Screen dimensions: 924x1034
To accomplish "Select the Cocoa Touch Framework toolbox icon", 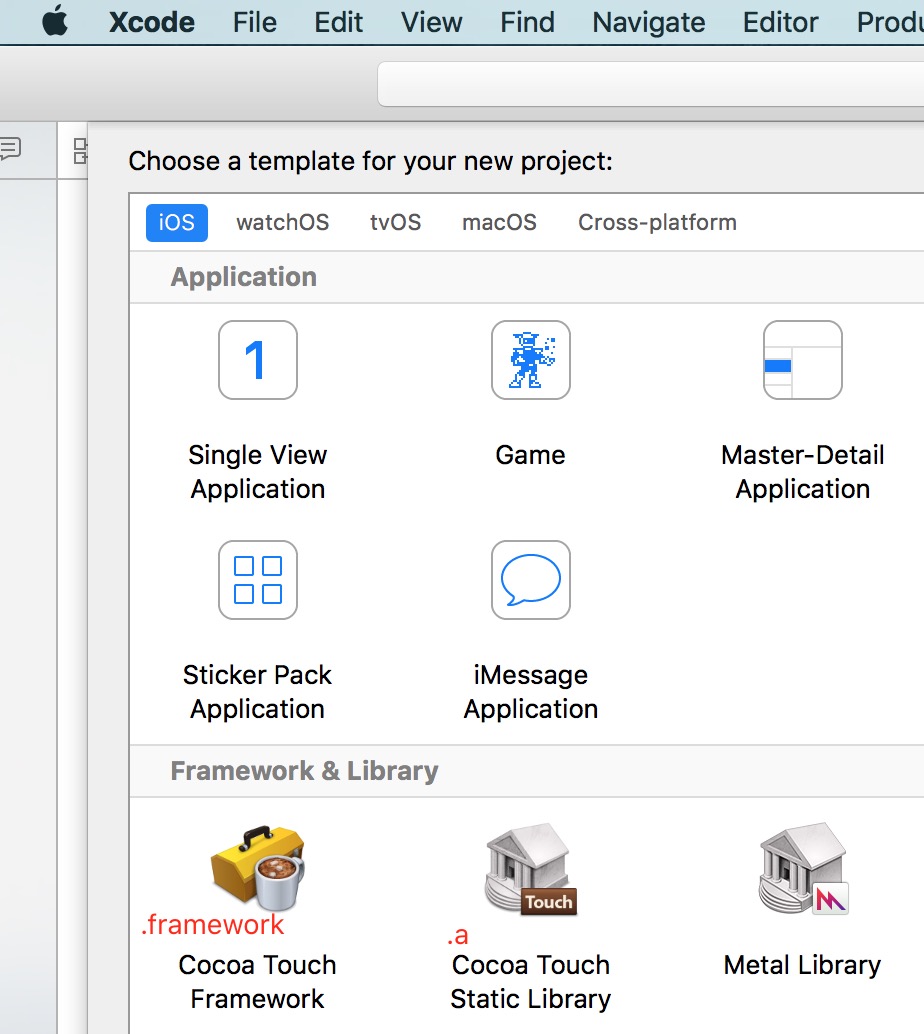I will 258,867.
